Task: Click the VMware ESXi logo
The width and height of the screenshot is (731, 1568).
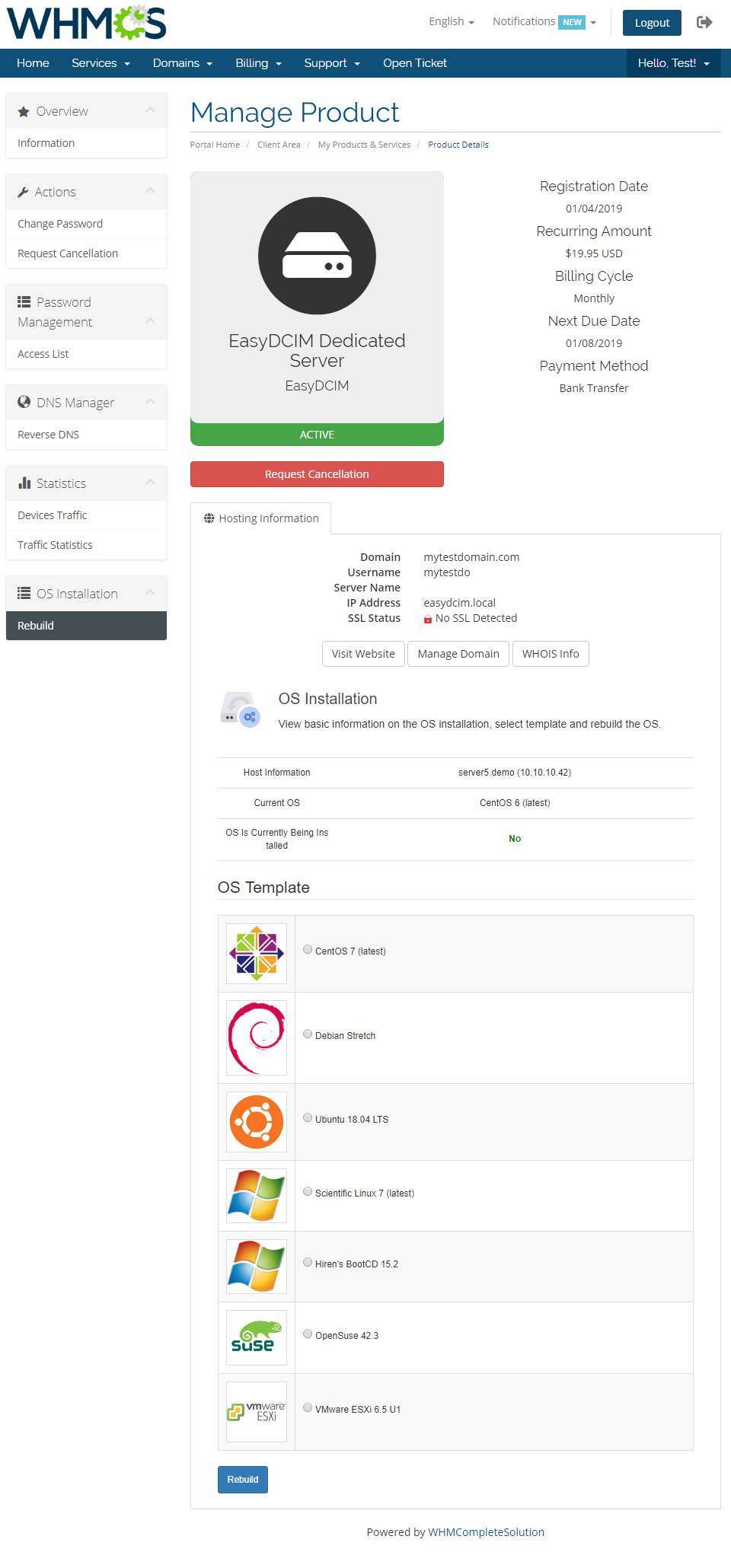Action: click(x=257, y=1412)
